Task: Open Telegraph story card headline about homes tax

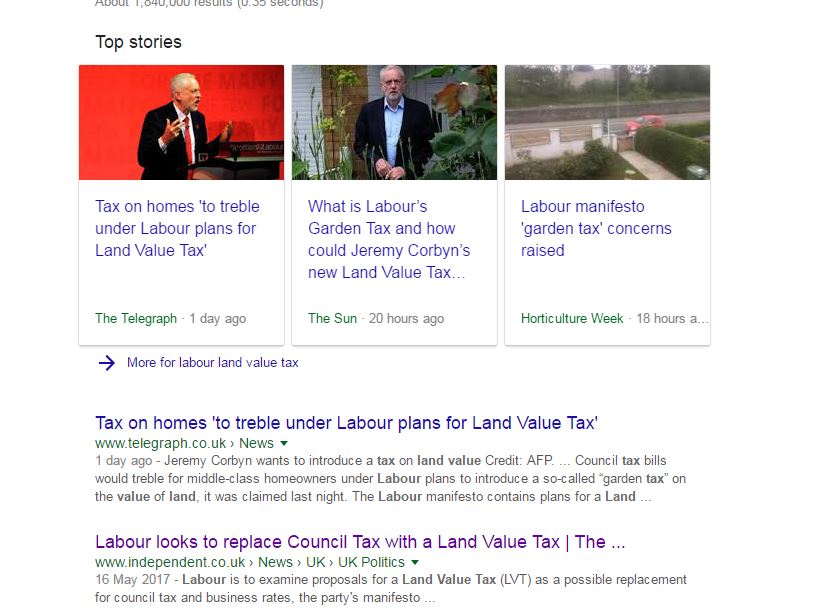Action: click(177, 228)
